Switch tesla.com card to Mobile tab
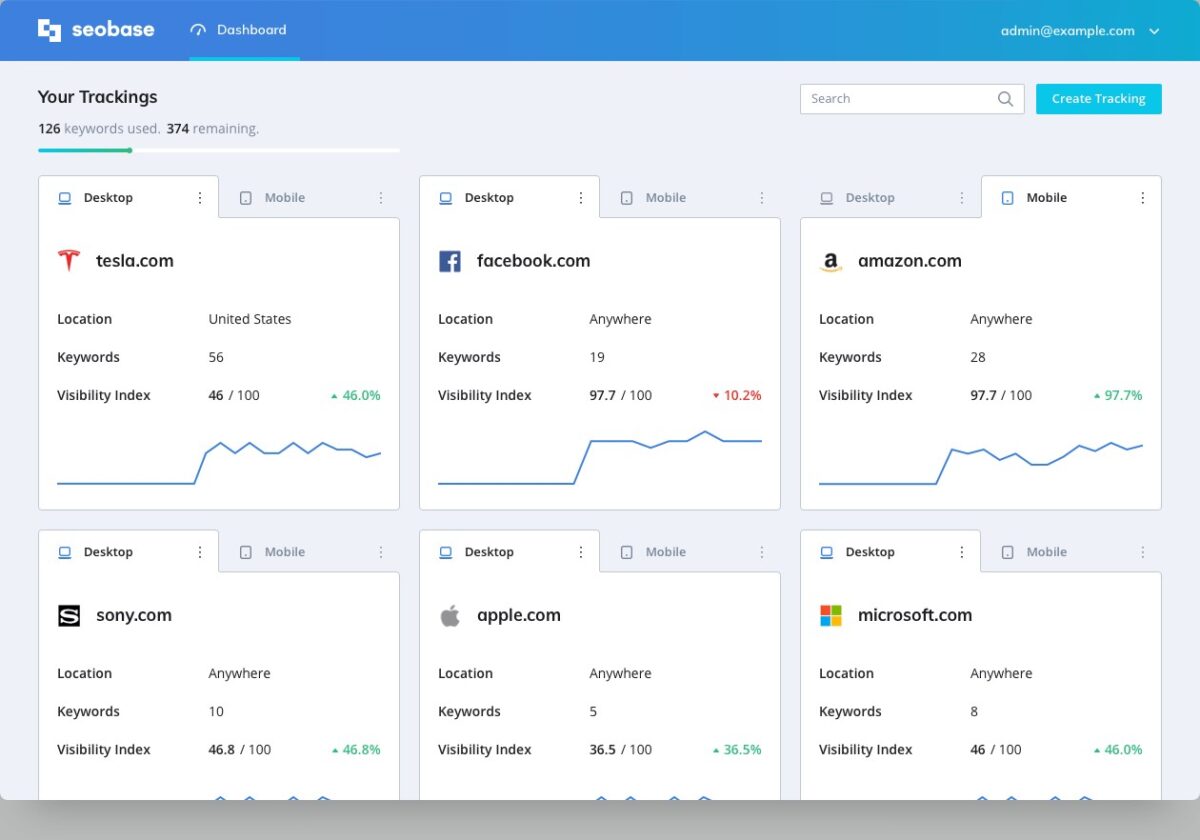 [x=284, y=198]
